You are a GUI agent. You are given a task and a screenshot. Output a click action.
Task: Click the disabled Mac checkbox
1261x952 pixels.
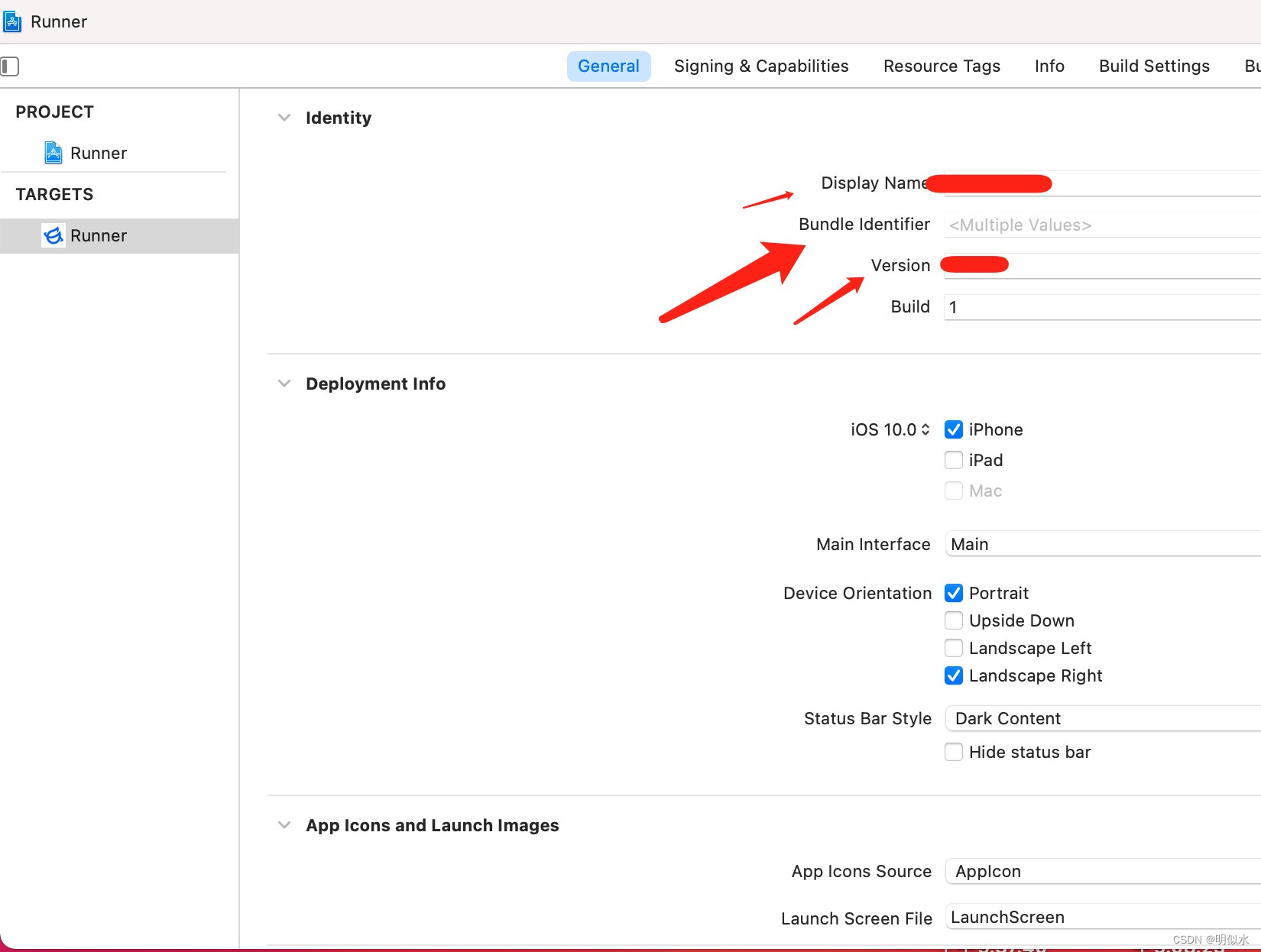point(954,491)
